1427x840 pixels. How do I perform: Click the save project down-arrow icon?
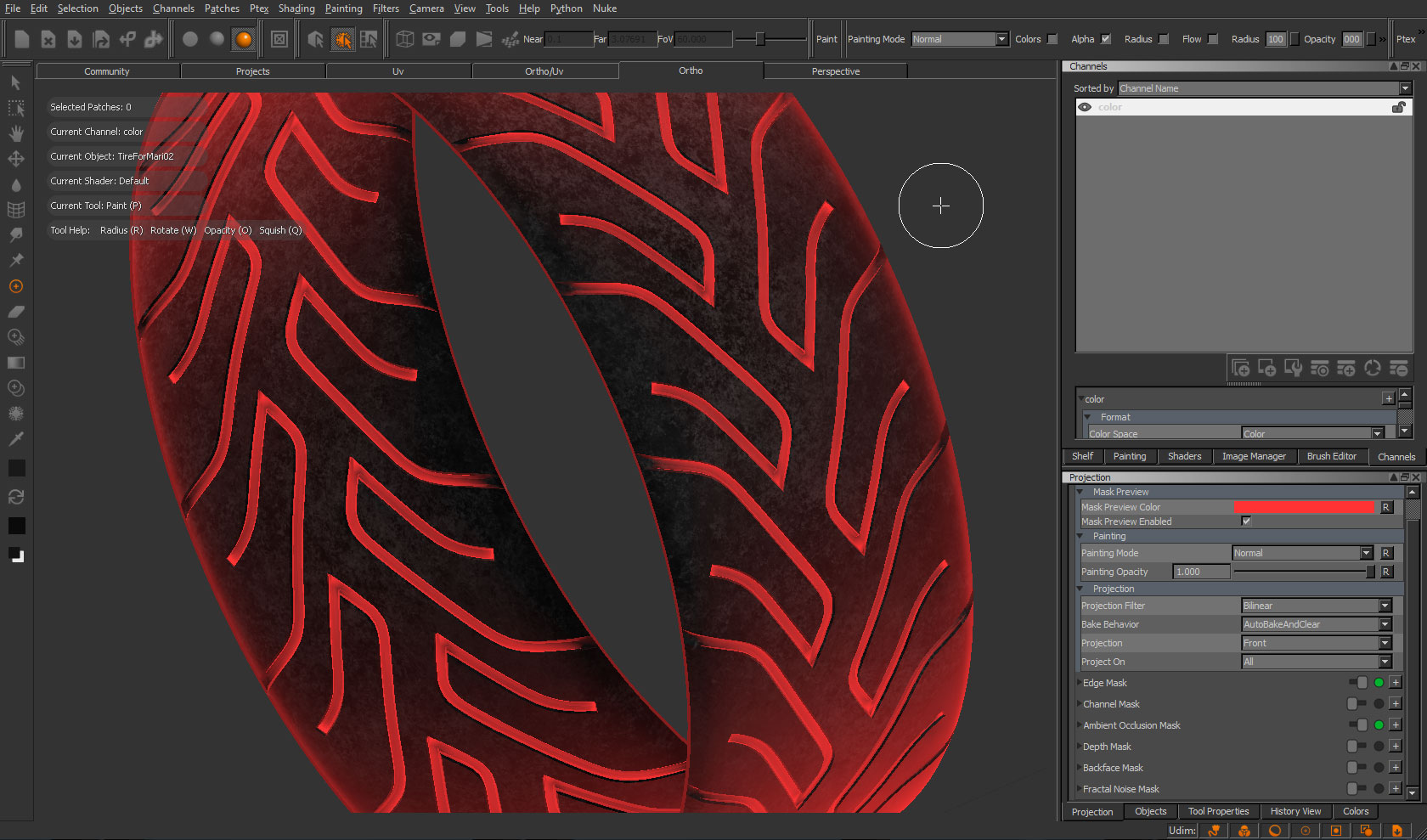[75, 39]
